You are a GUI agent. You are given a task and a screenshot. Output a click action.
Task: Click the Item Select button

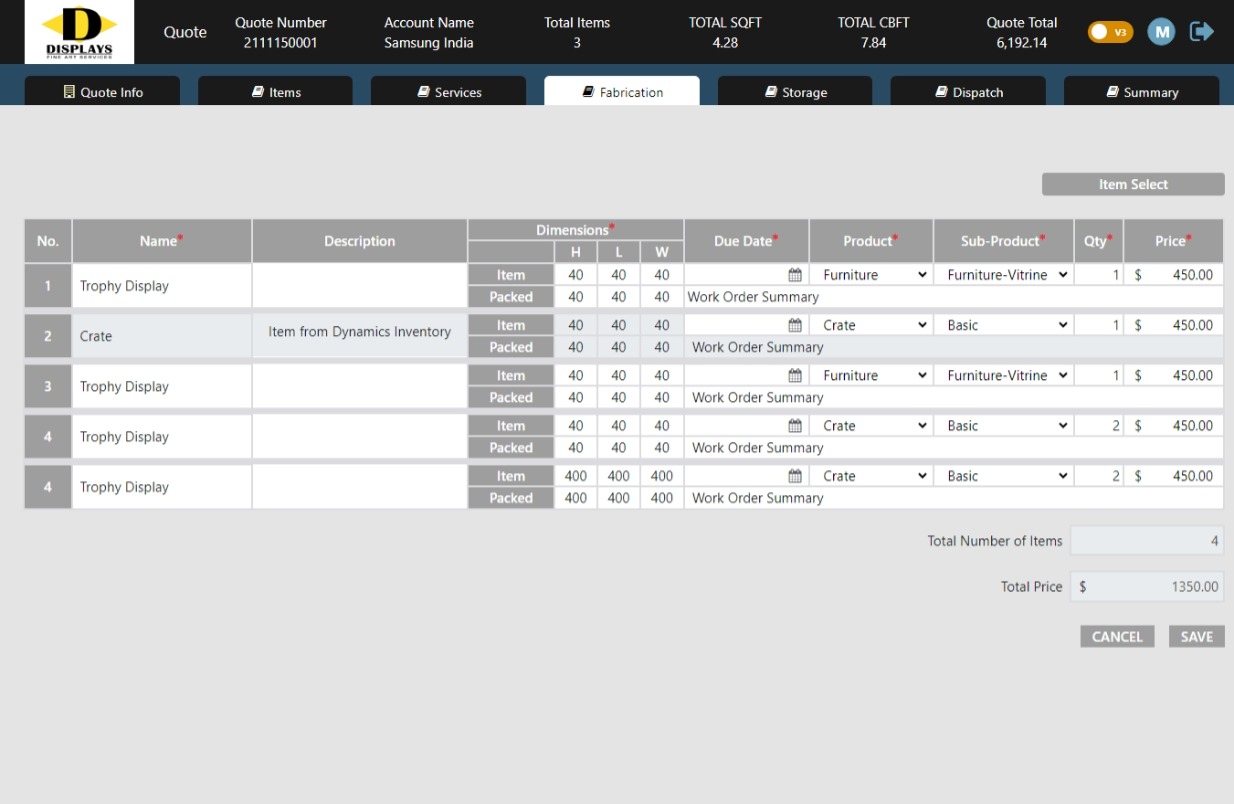1133,185
